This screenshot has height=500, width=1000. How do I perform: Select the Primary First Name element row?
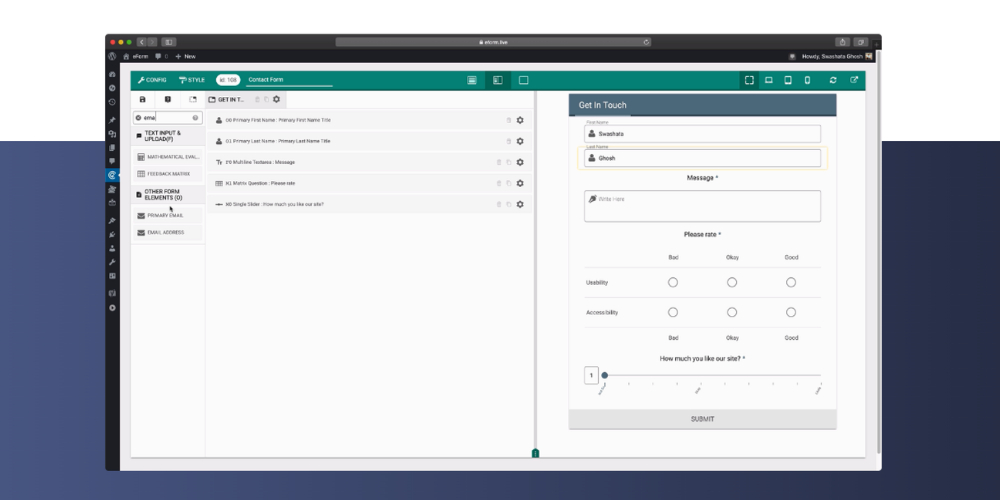click(x=370, y=120)
